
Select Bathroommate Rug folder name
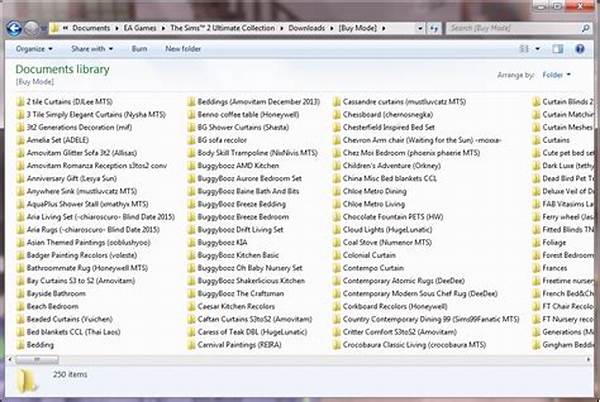pos(87,268)
